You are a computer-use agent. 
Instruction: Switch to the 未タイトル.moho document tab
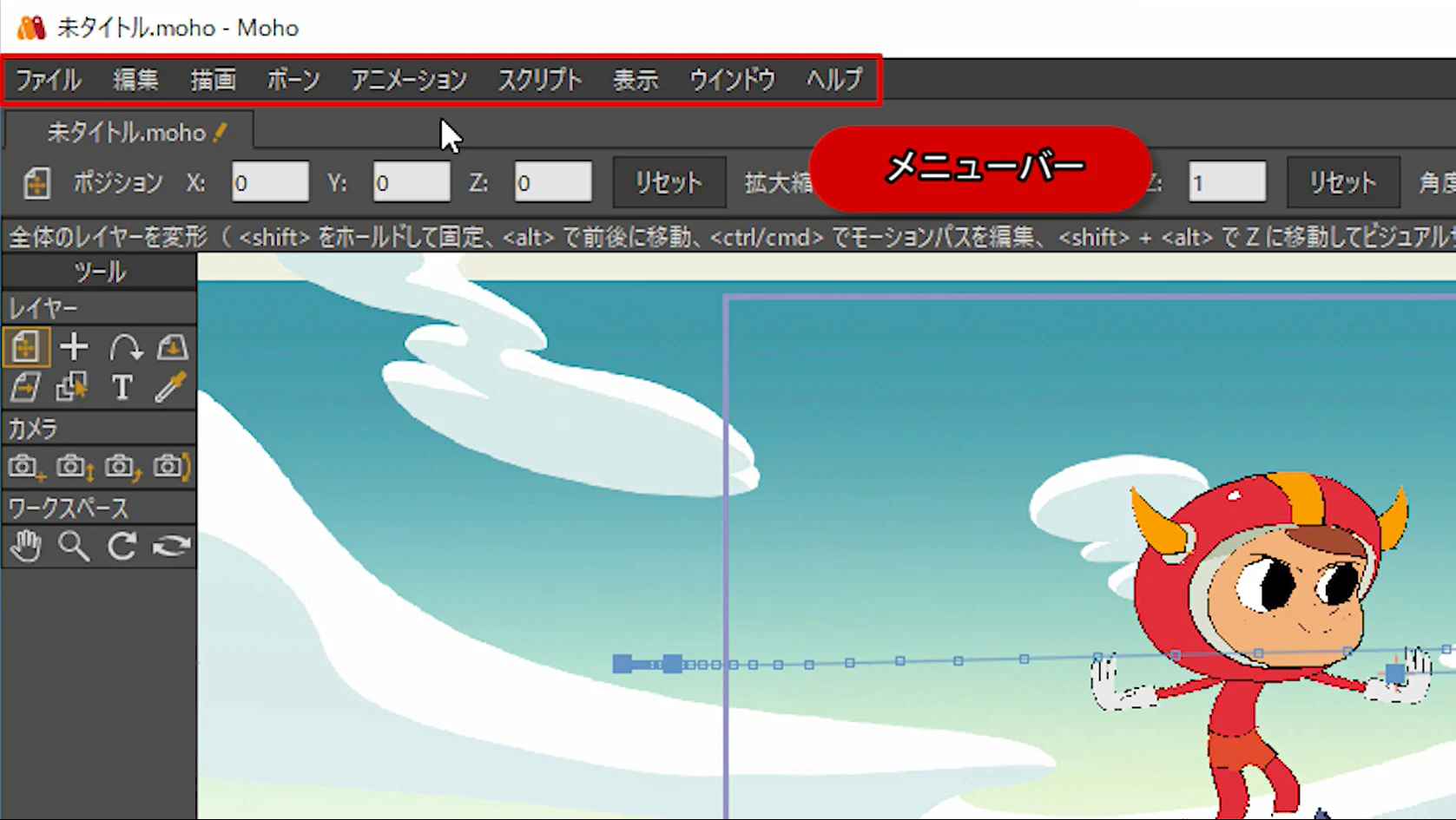click(127, 133)
